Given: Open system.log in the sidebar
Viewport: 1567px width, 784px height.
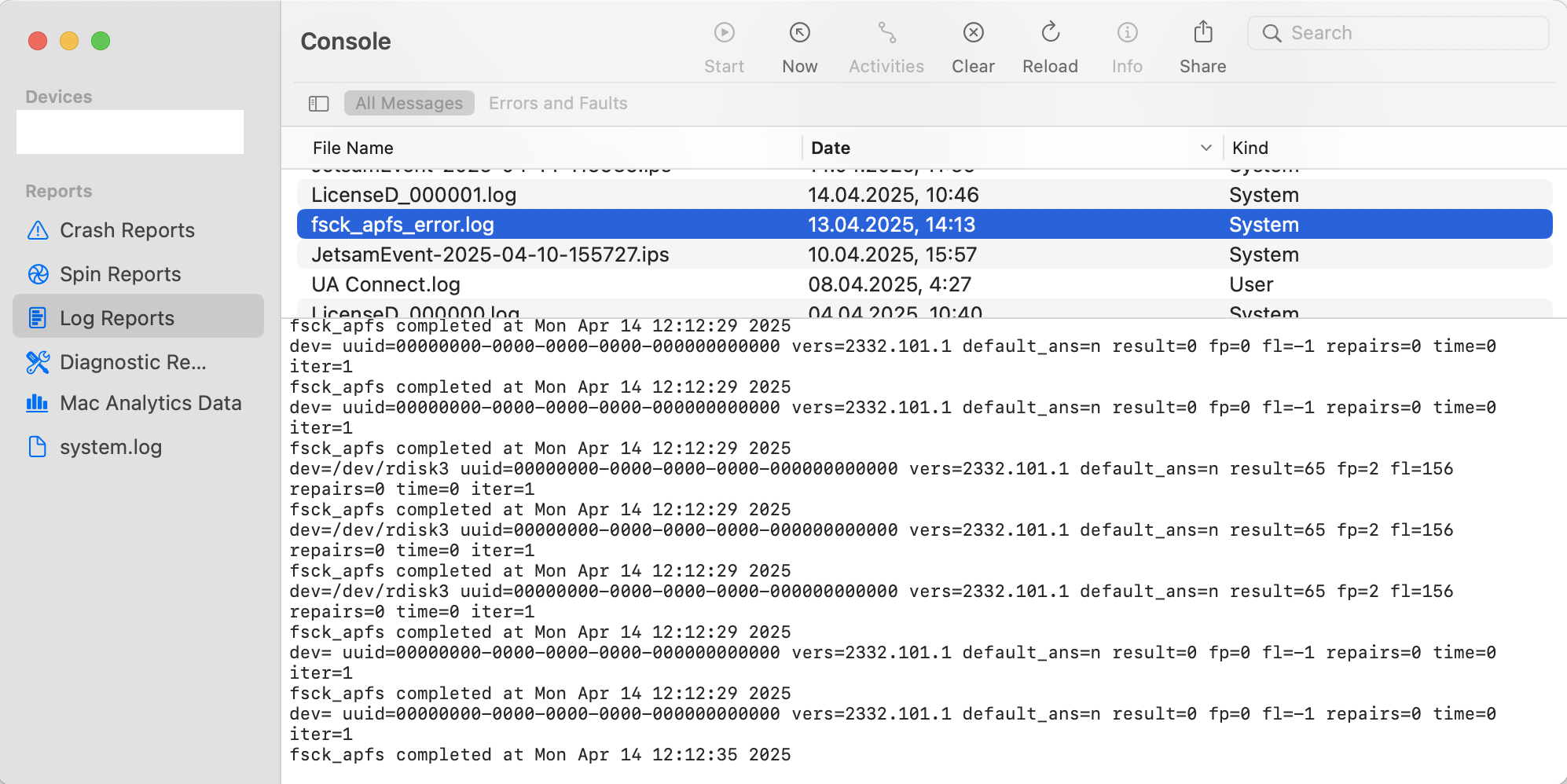Looking at the screenshot, I should tap(138, 447).
